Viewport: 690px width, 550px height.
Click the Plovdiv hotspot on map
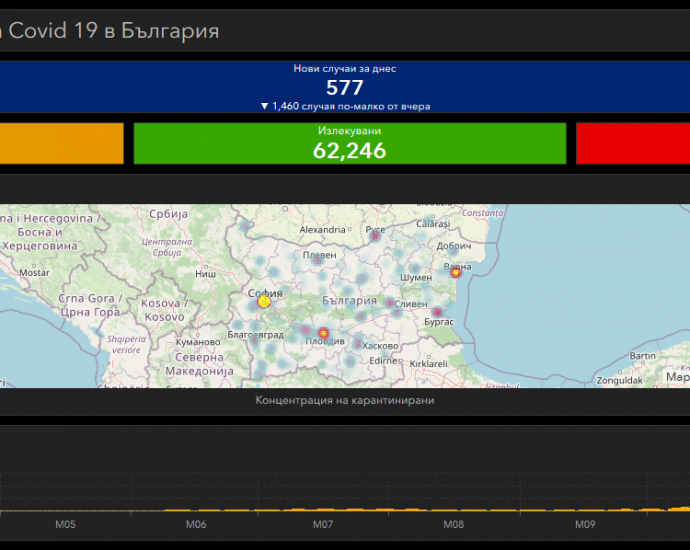click(x=323, y=333)
